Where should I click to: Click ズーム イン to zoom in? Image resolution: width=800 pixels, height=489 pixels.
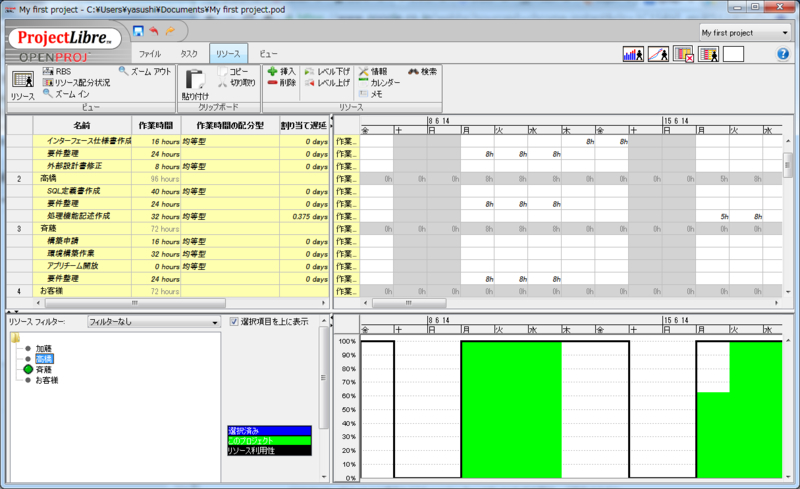[x=66, y=94]
